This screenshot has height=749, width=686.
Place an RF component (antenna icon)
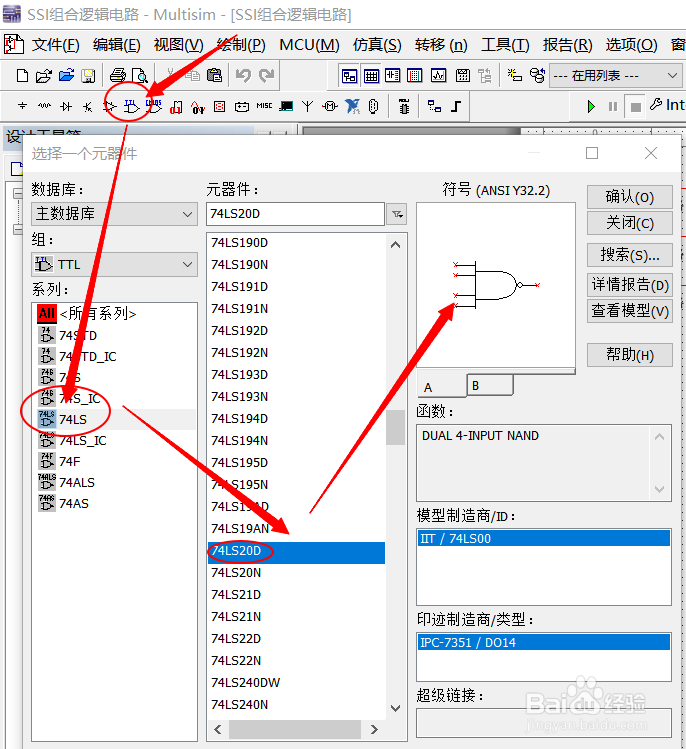click(308, 106)
